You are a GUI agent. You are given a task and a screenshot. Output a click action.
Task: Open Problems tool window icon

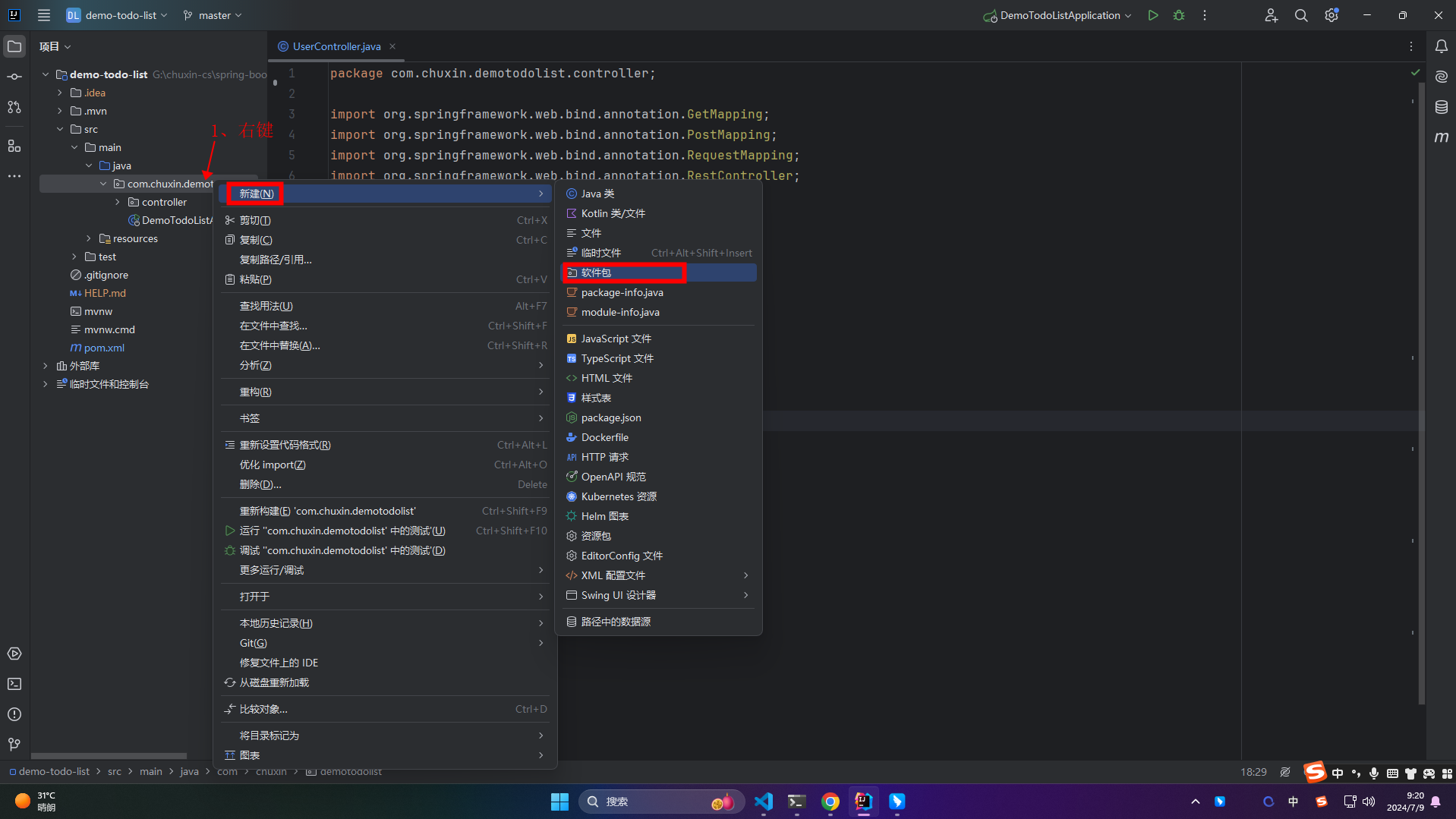coord(14,714)
